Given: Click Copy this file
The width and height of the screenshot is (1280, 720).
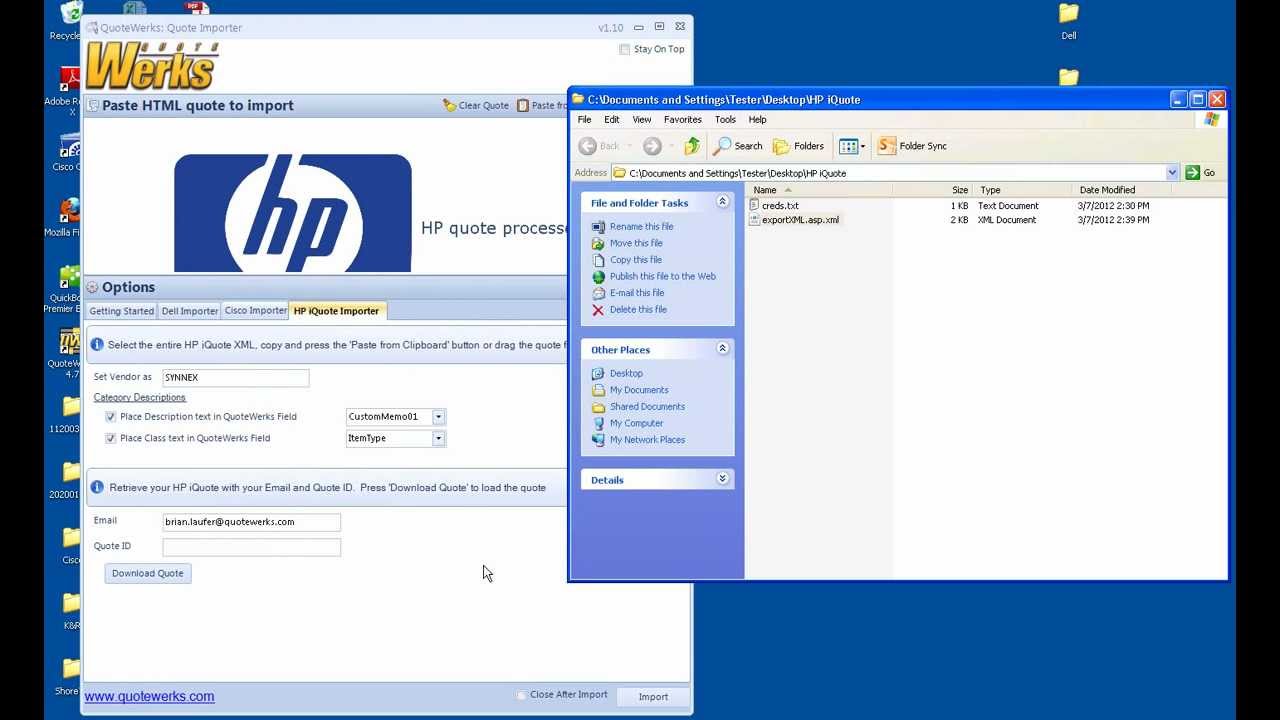Looking at the screenshot, I should [x=636, y=260].
